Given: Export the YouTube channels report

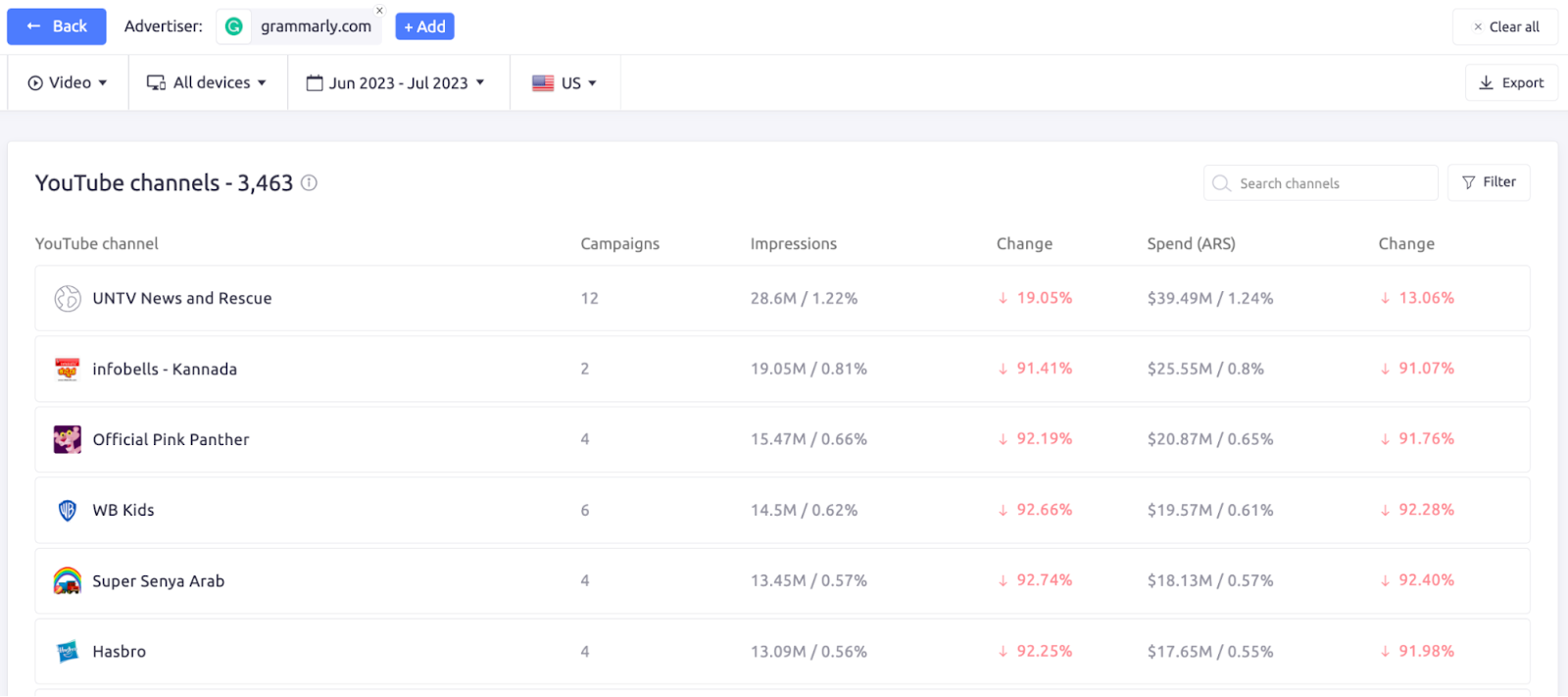Looking at the screenshot, I should (1511, 83).
